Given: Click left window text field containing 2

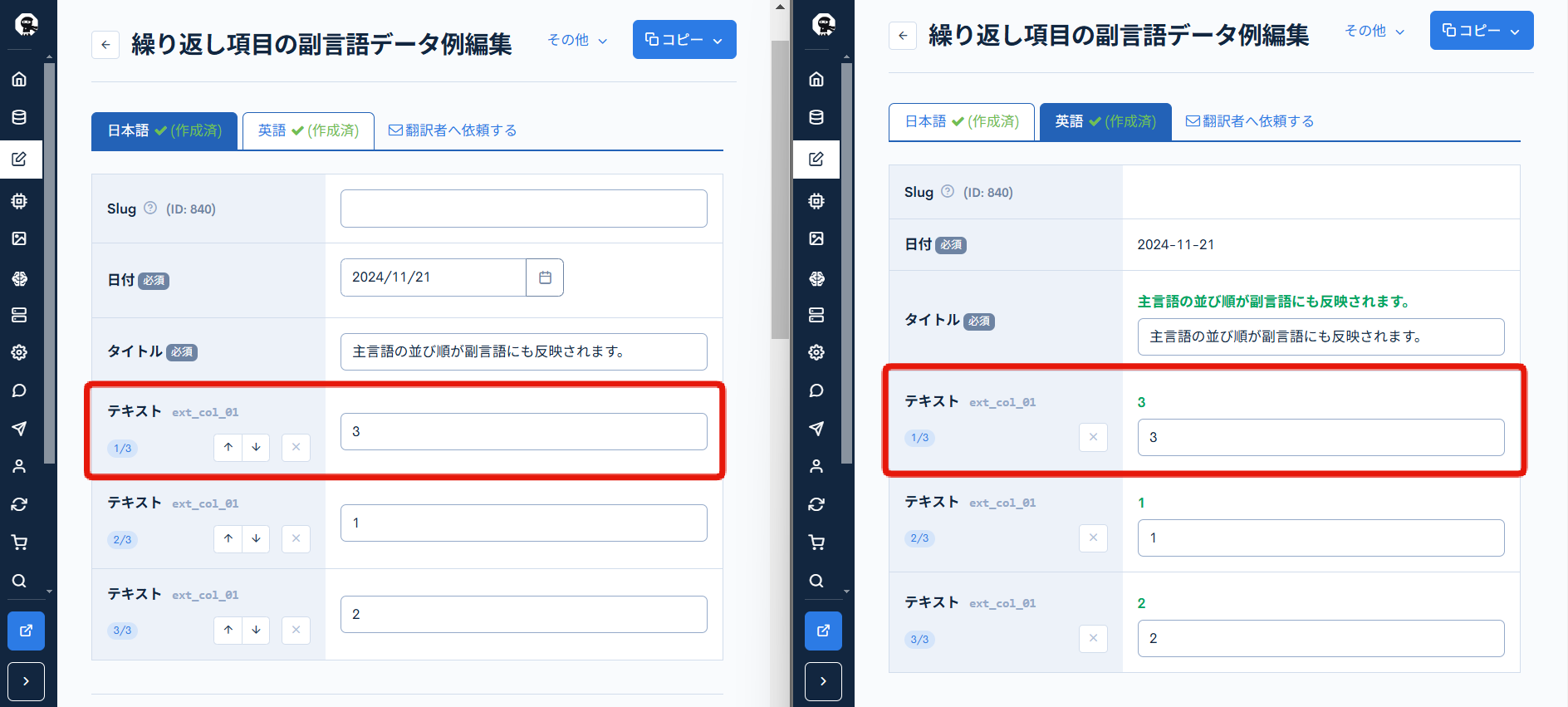Looking at the screenshot, I should (524, 614).
